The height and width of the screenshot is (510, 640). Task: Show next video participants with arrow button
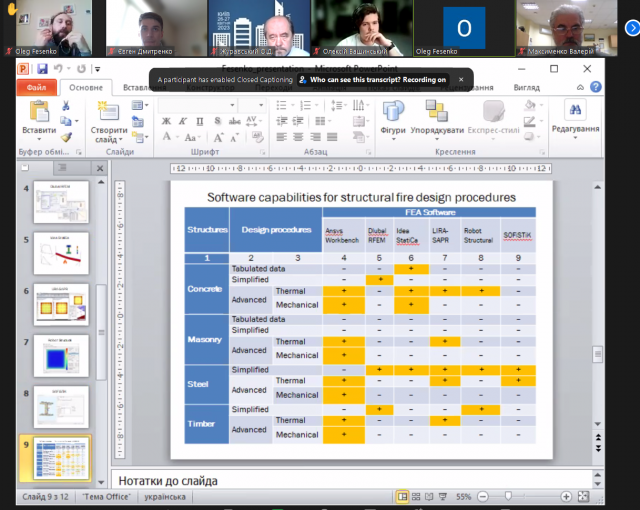point(632,28)
